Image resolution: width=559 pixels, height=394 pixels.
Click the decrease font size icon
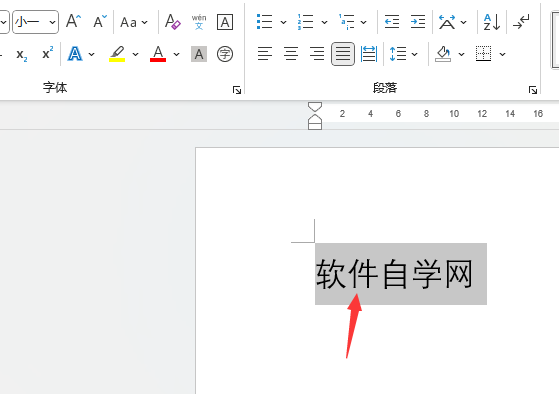pos(100,22)
